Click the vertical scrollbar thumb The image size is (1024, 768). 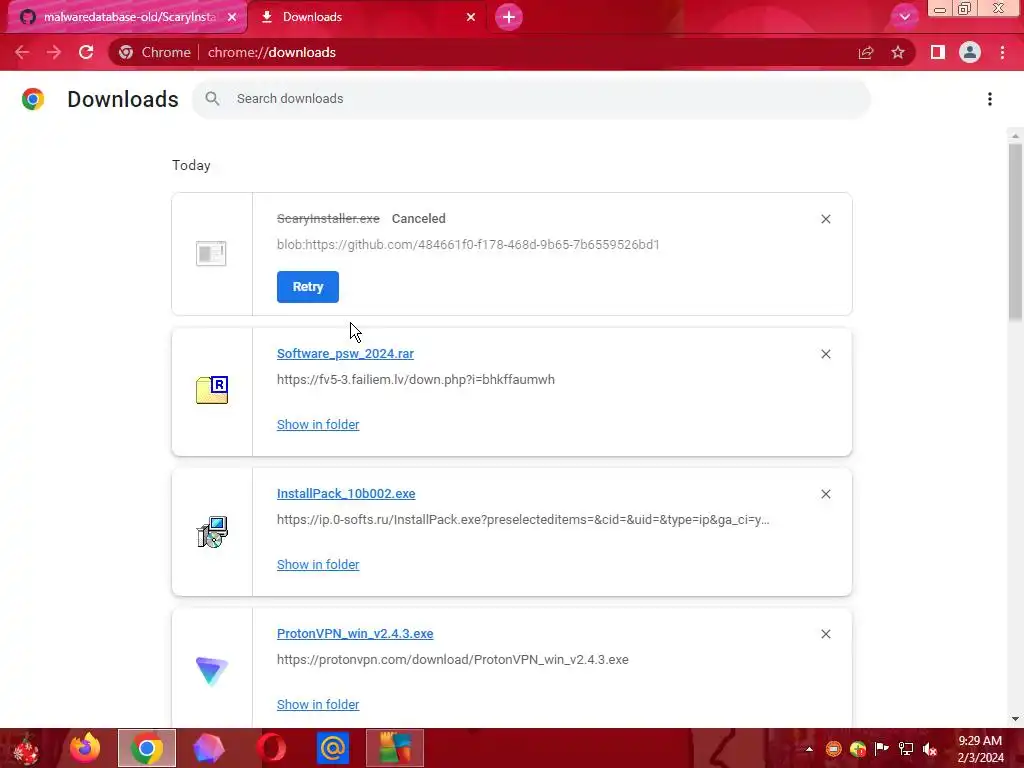[x=1015, y=232]
